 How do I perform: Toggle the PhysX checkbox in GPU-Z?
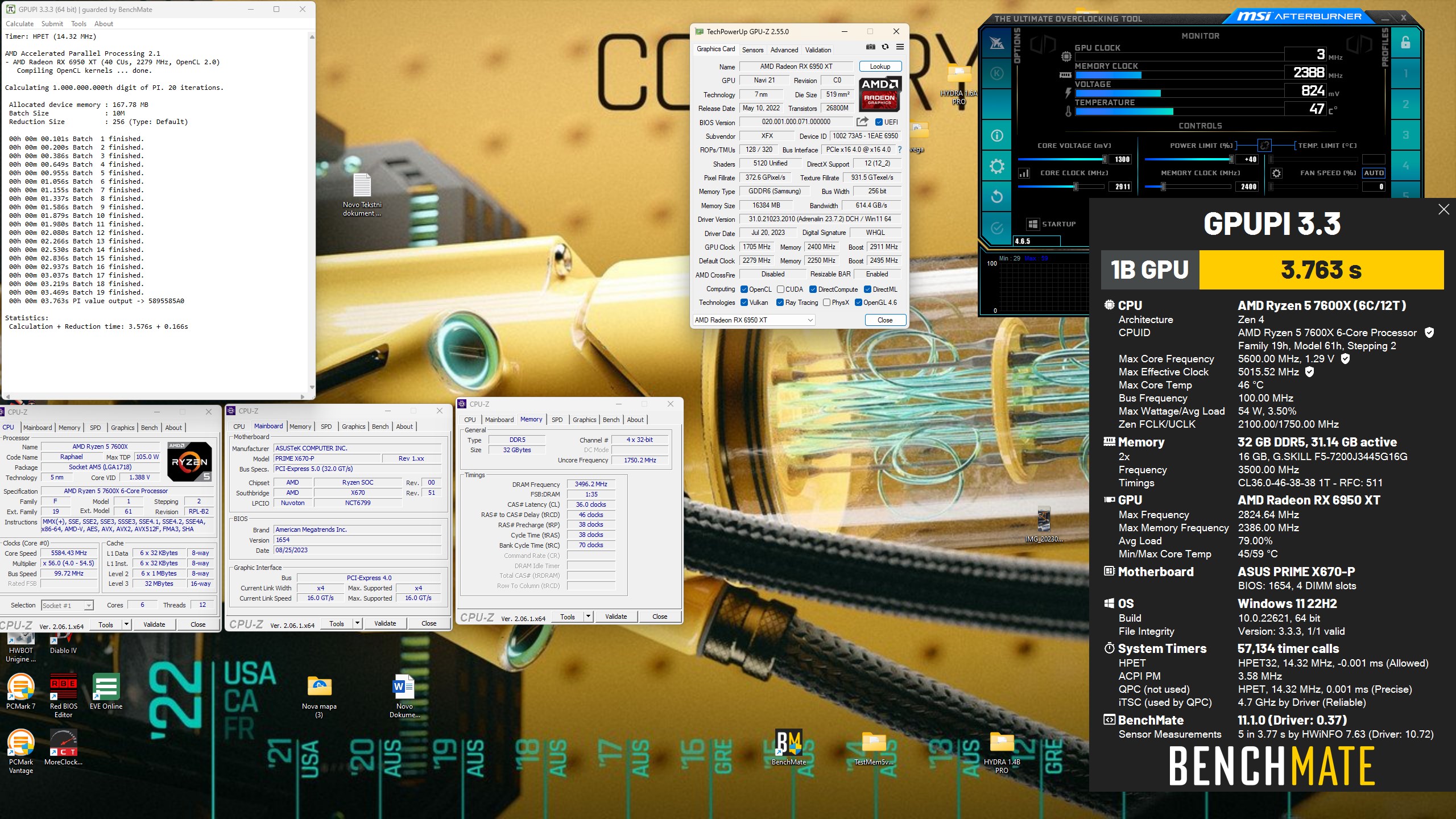[826, 303]
